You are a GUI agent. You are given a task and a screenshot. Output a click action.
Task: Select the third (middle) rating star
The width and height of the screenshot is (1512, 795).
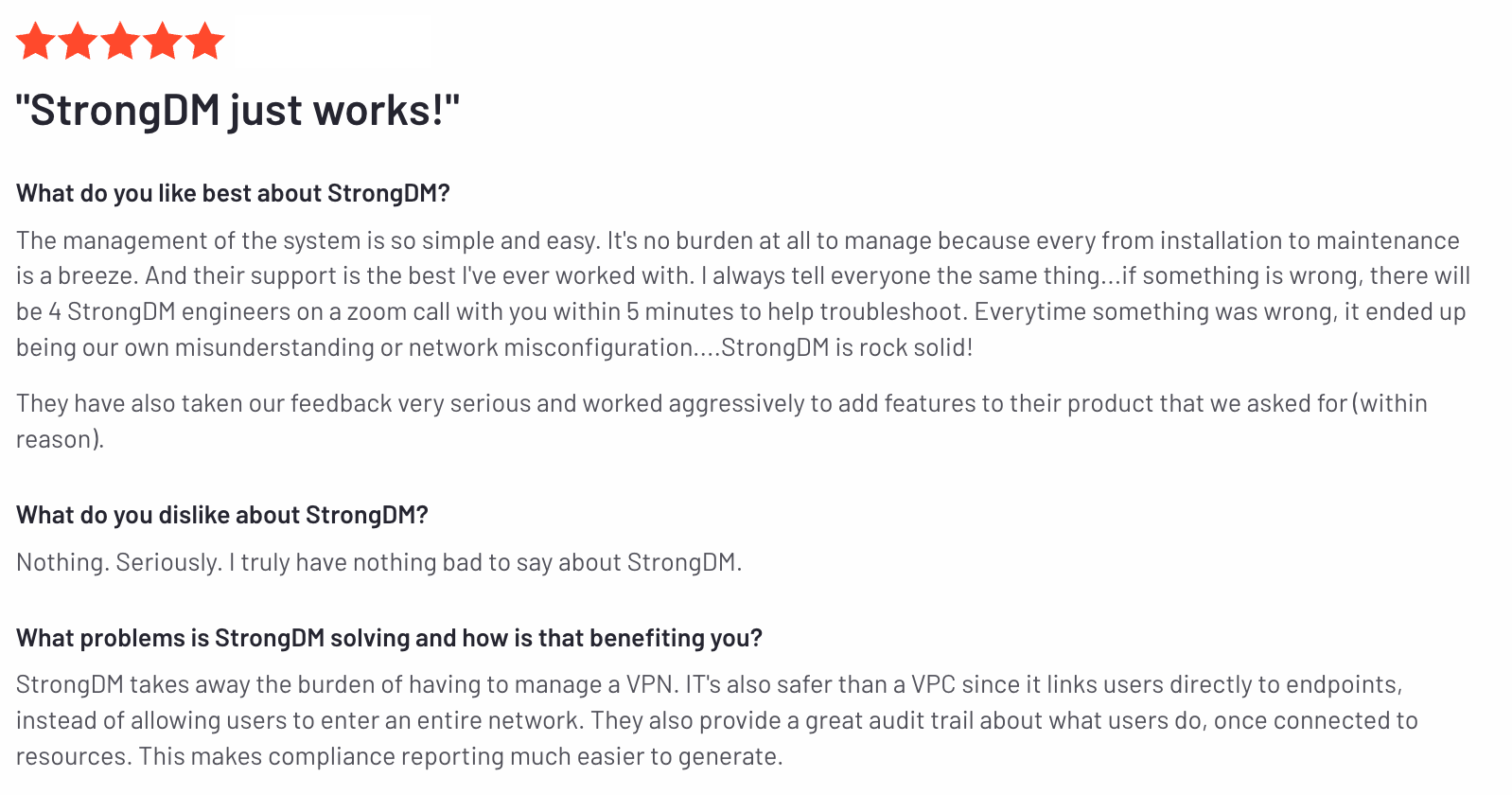120,42
